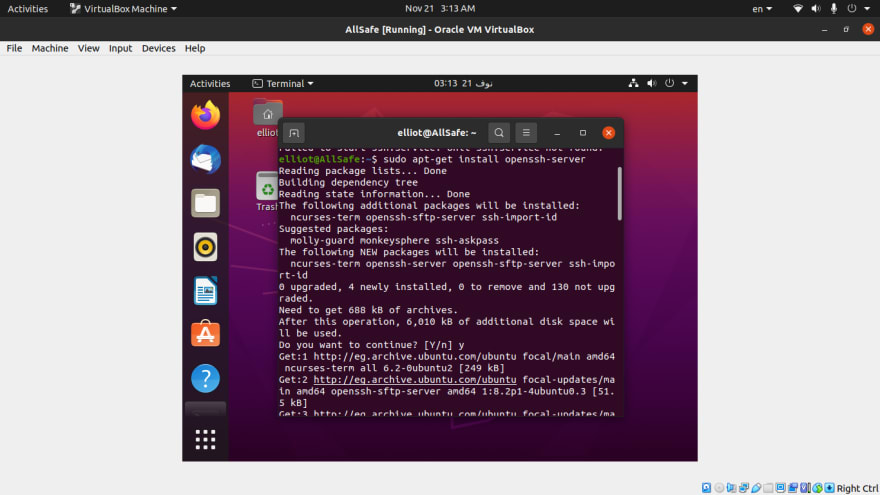Open host clock Nov 21 3:13 AM
The height and width of the screenshot is (495, 880).
pyautogui.click(x=440, y=8)
